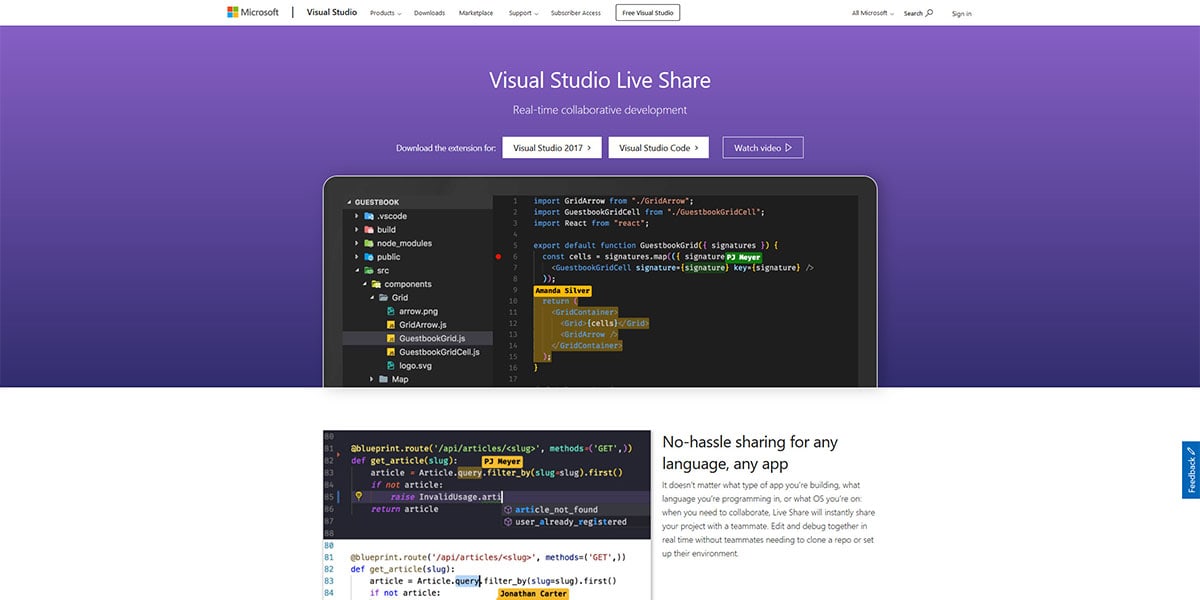The image size is (1200, 600).
Task: Open the Support dropdown menu
Action: (x=523, y=13)
